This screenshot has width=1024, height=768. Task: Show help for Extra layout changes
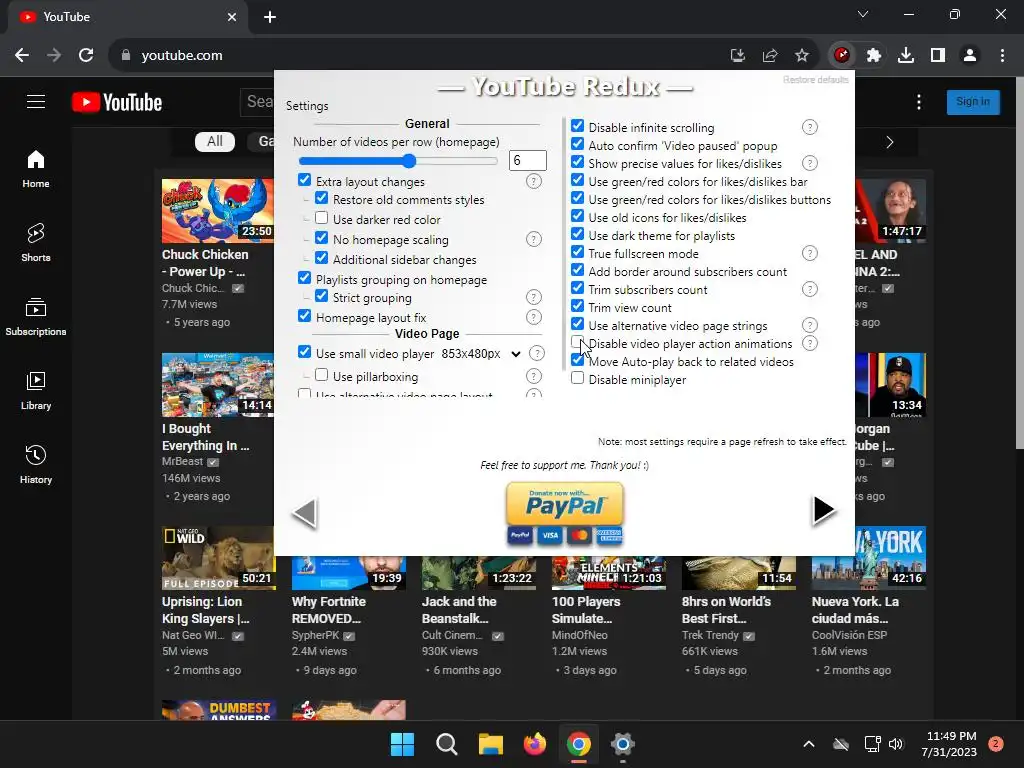click(534, 182)
